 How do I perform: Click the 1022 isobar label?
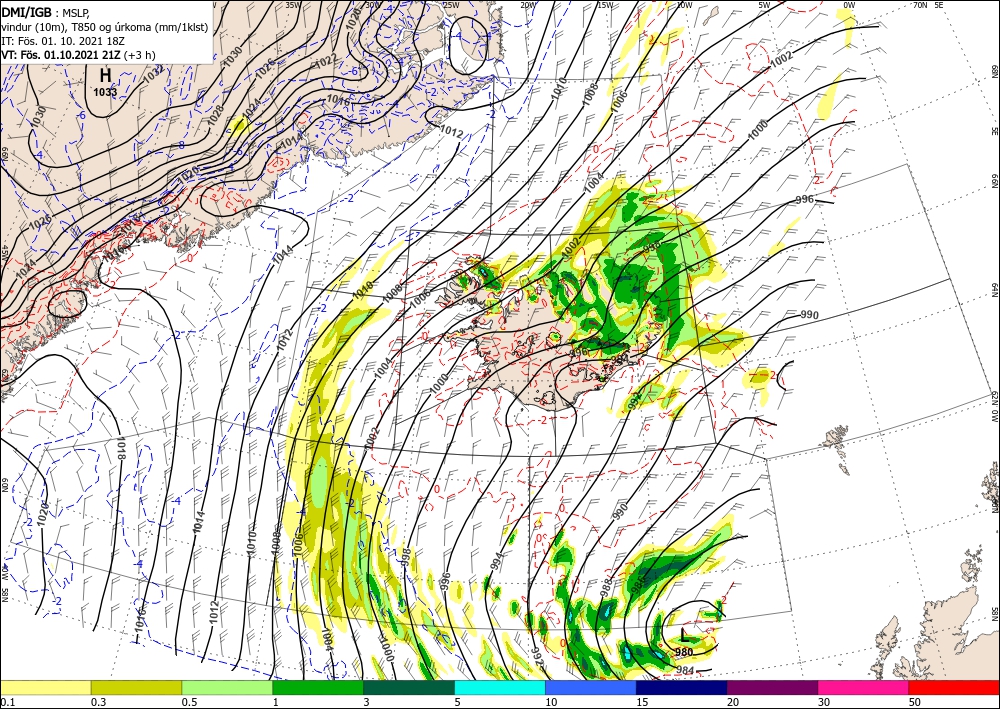pyautogui.click(x=326, y=60)
